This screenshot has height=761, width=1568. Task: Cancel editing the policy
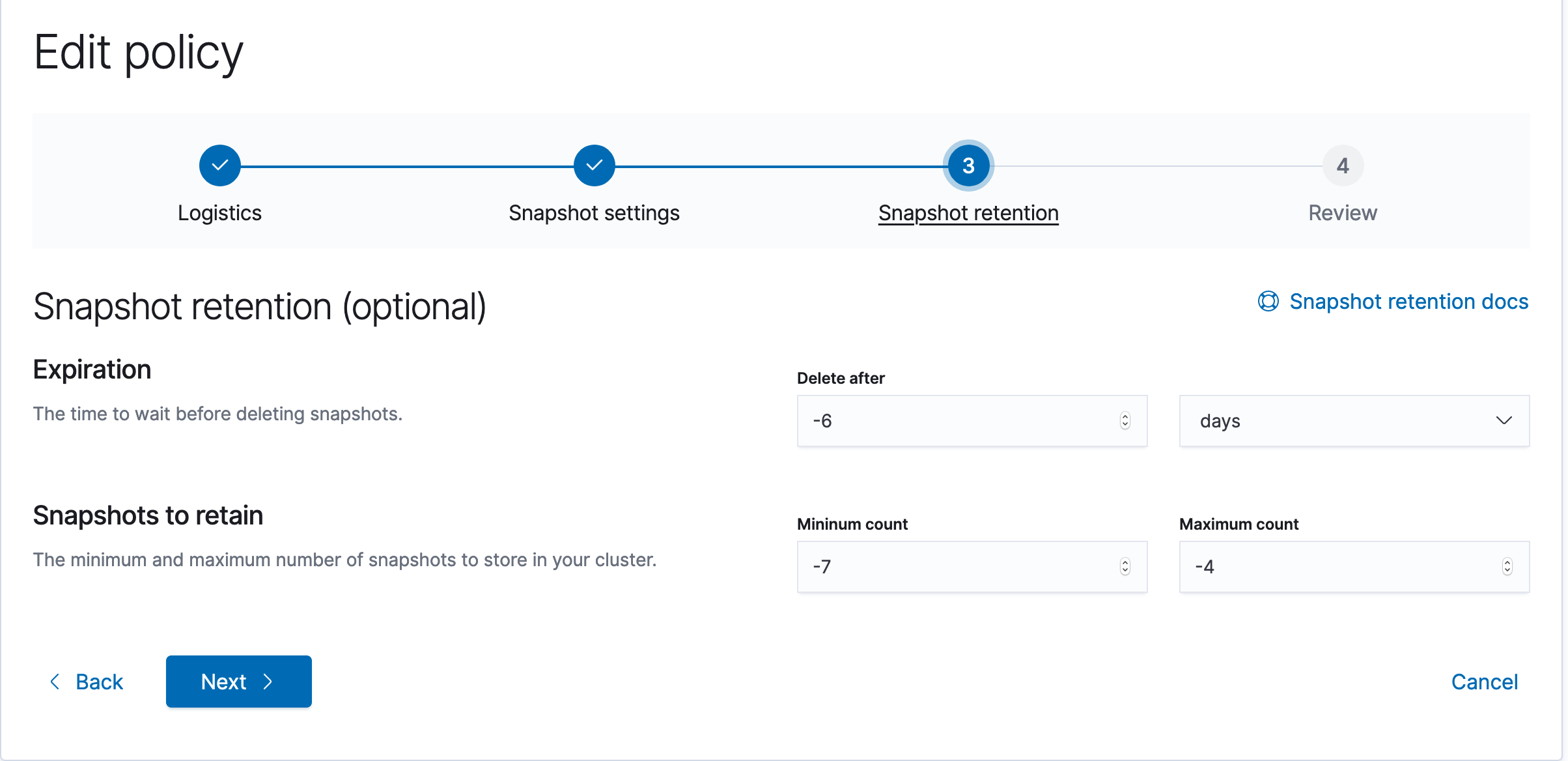[x=1485, y=682]
